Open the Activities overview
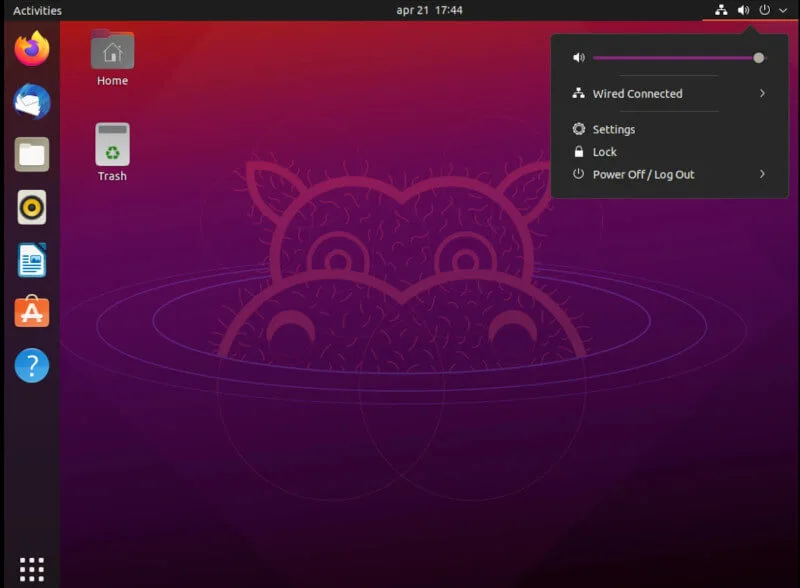The image size is (800, 588). click(36, 10)
